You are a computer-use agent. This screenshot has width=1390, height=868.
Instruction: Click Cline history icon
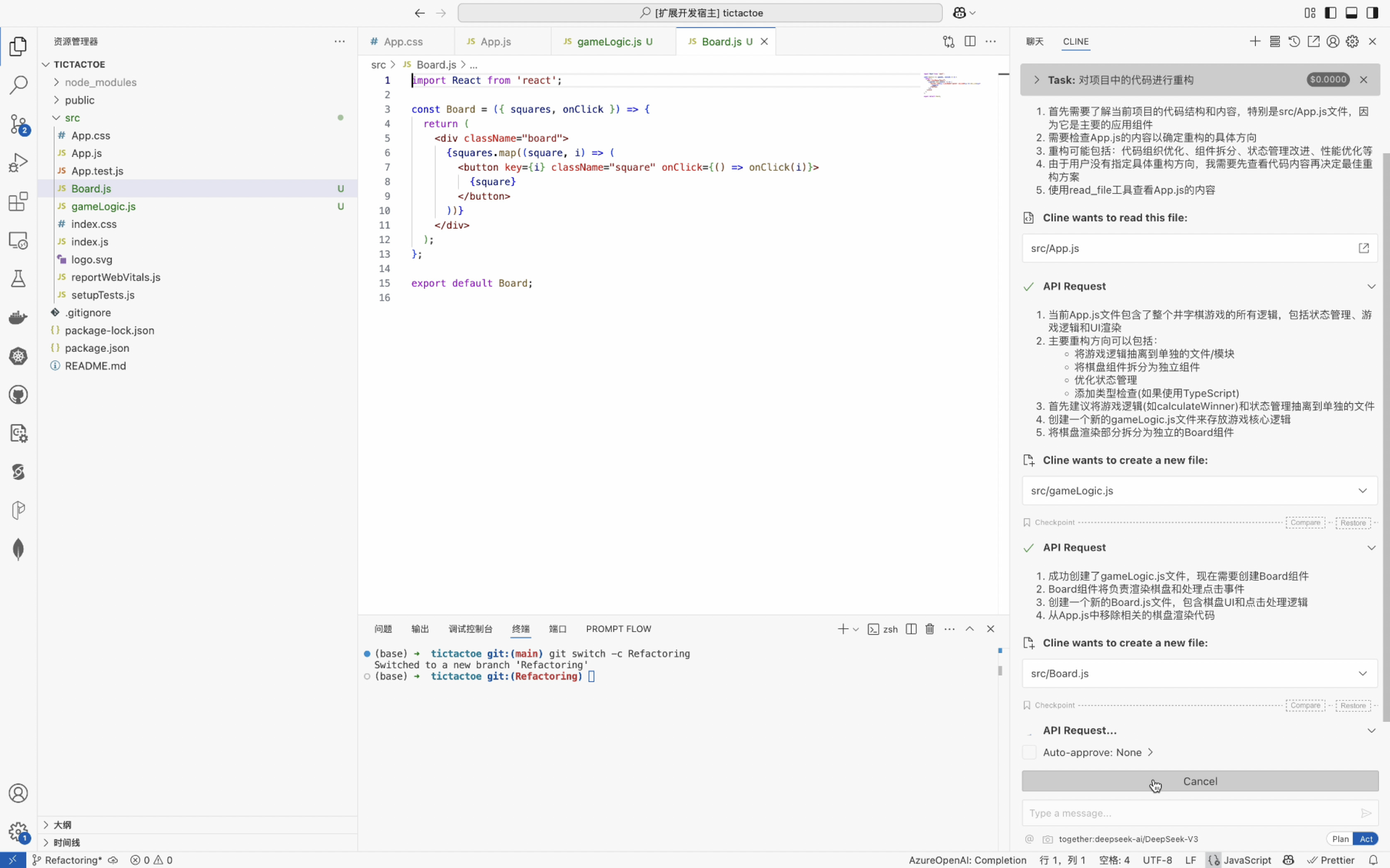click(1293, 41)
